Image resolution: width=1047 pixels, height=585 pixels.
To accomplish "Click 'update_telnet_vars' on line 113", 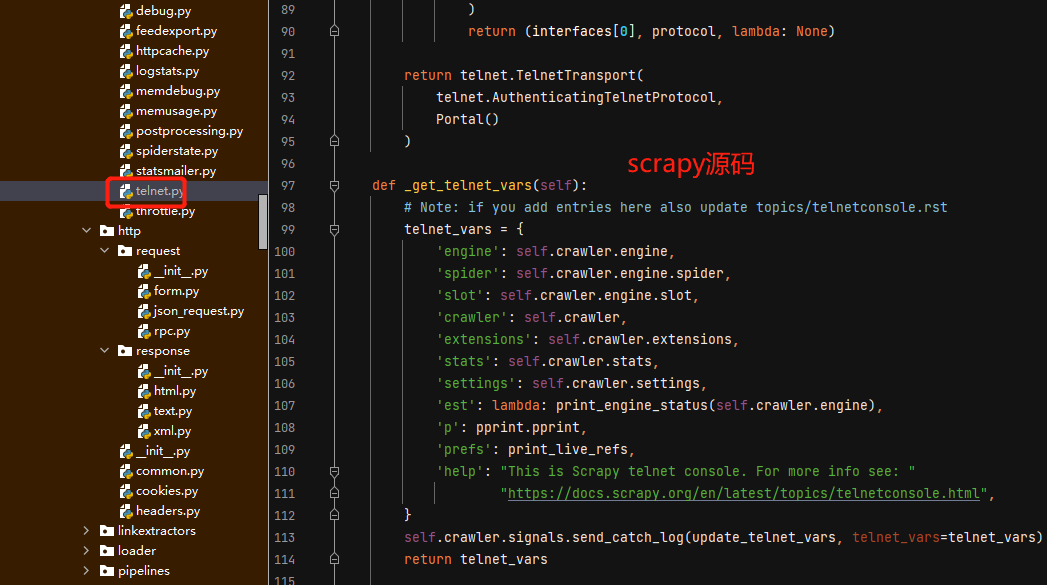I will (x=764, y=538).
